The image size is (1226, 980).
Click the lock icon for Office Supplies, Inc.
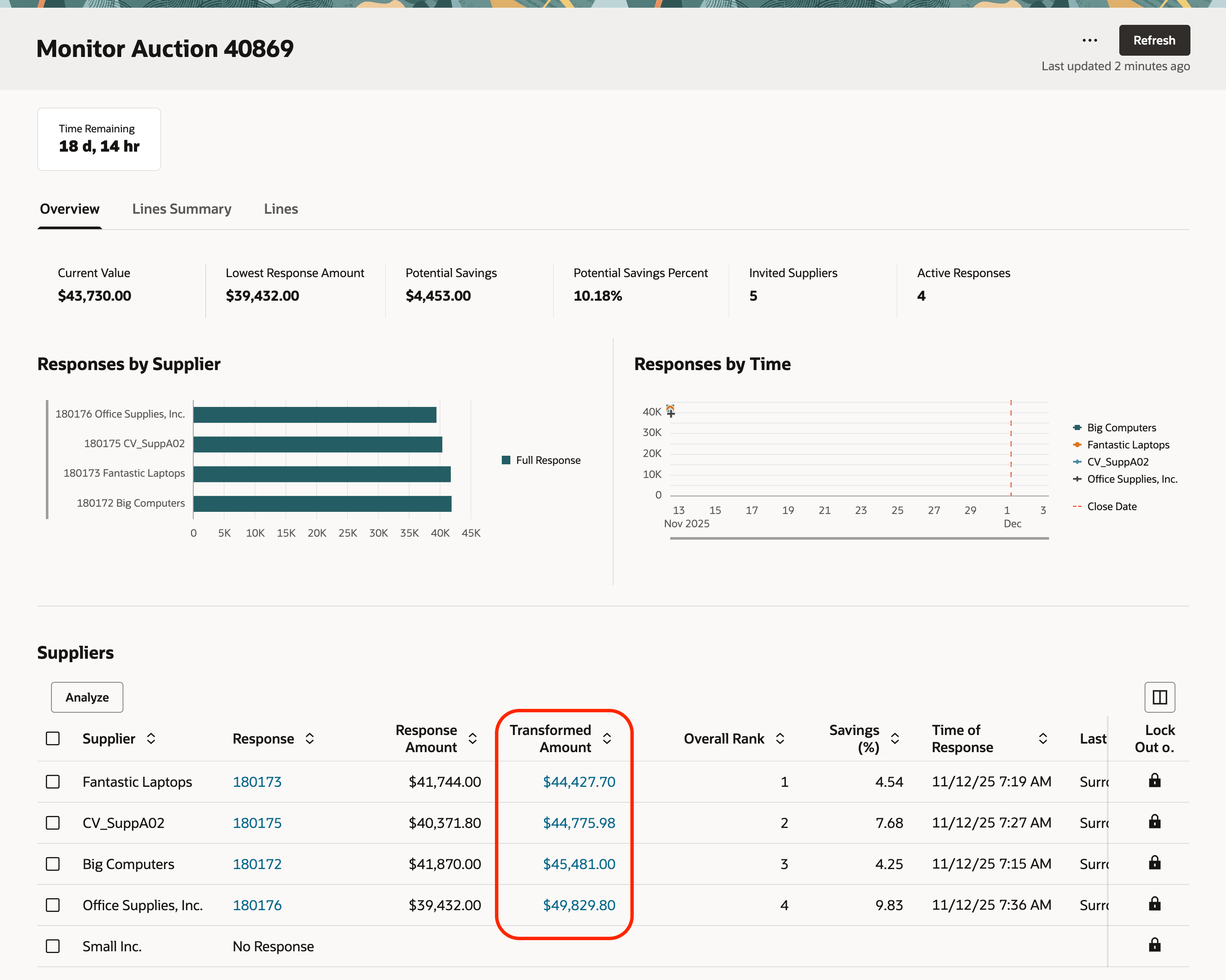pyautogui.click(x=1154, y=904)
